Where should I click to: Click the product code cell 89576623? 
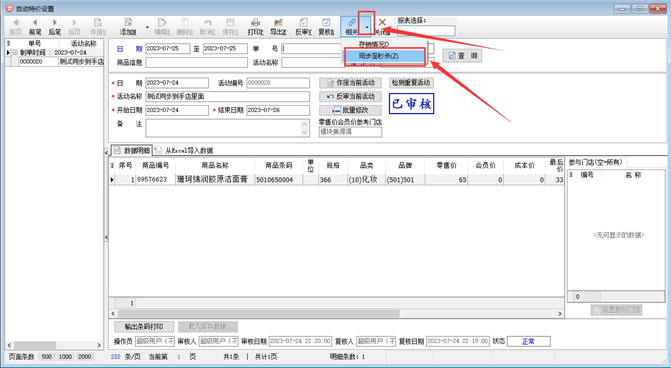coord(155,179)
